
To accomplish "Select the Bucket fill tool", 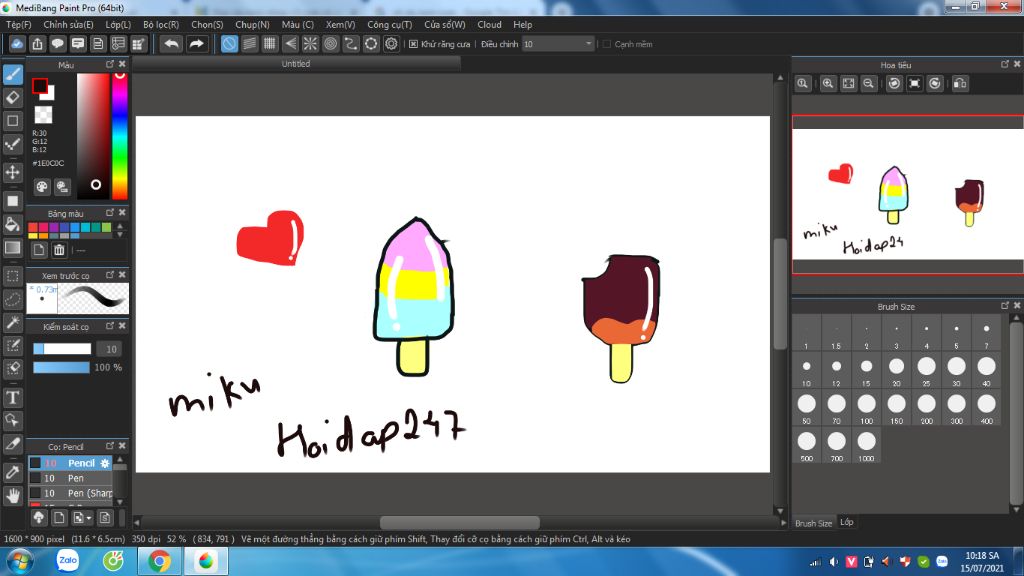I will [x=12, y=224].
